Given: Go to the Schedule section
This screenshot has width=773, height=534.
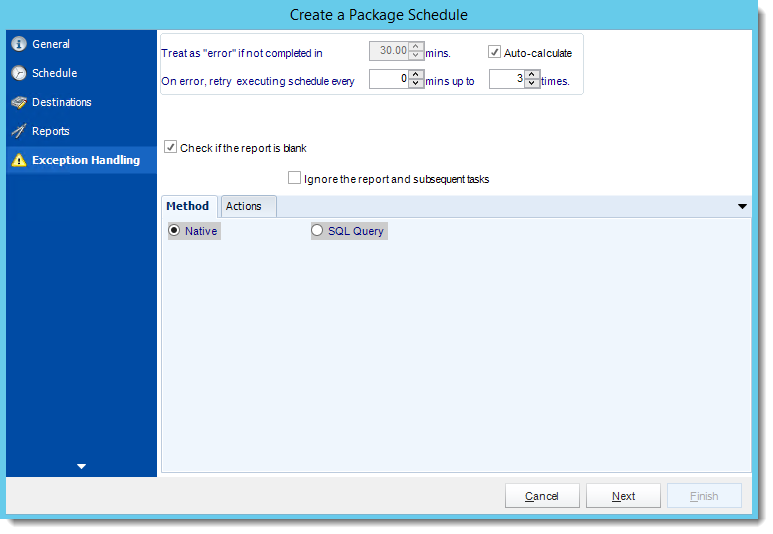Looking at the screenshot, I should (x=81, y=73).
